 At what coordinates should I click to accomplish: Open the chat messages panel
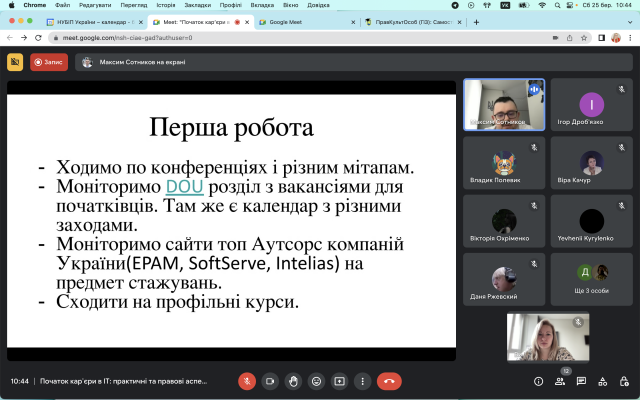click(x=583, y=381)
